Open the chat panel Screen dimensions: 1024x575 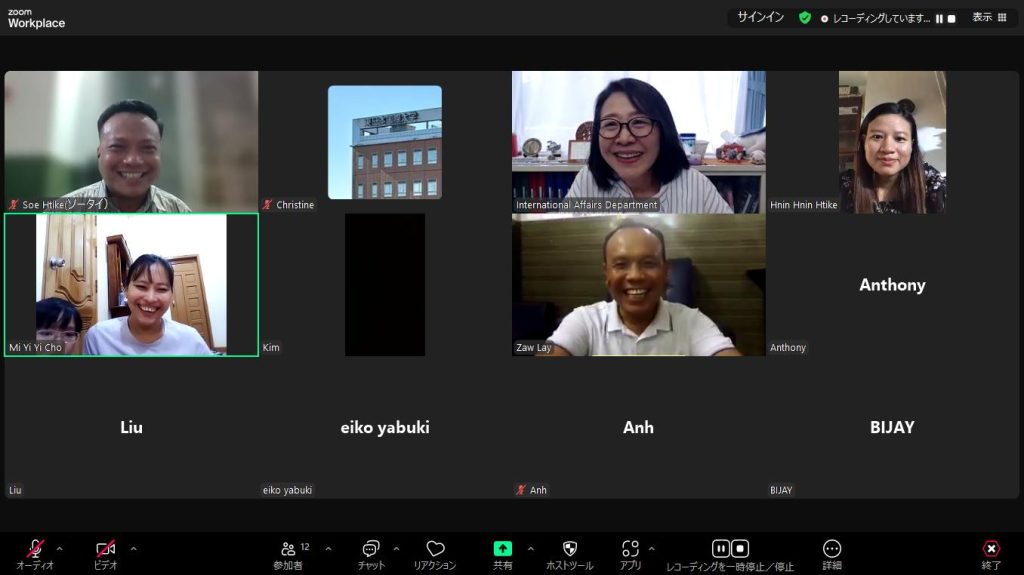click(x=371, y=549)
